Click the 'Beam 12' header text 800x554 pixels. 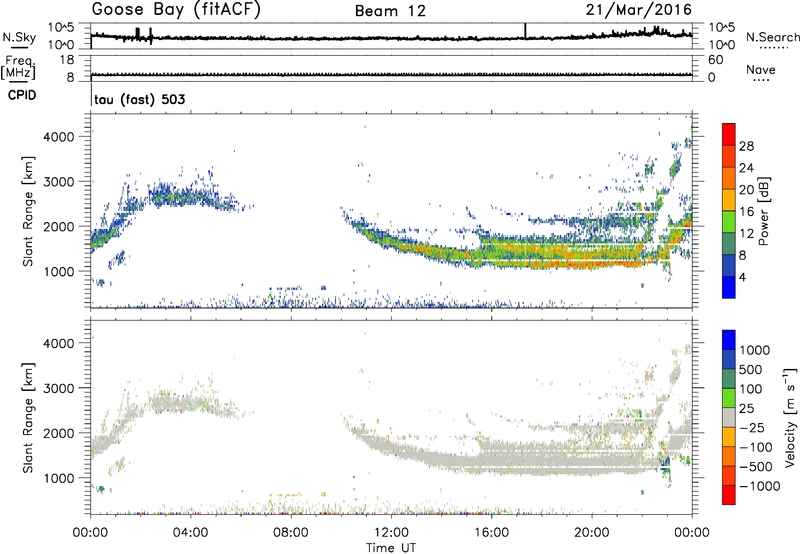coord(390,11)
